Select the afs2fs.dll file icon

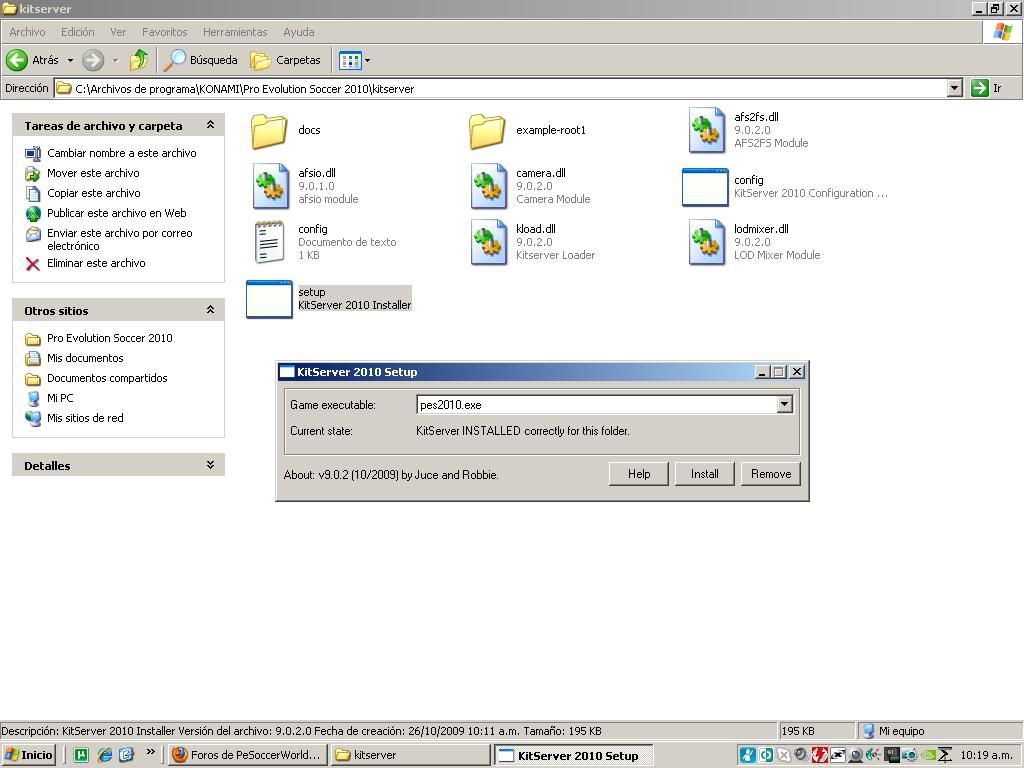707,130
